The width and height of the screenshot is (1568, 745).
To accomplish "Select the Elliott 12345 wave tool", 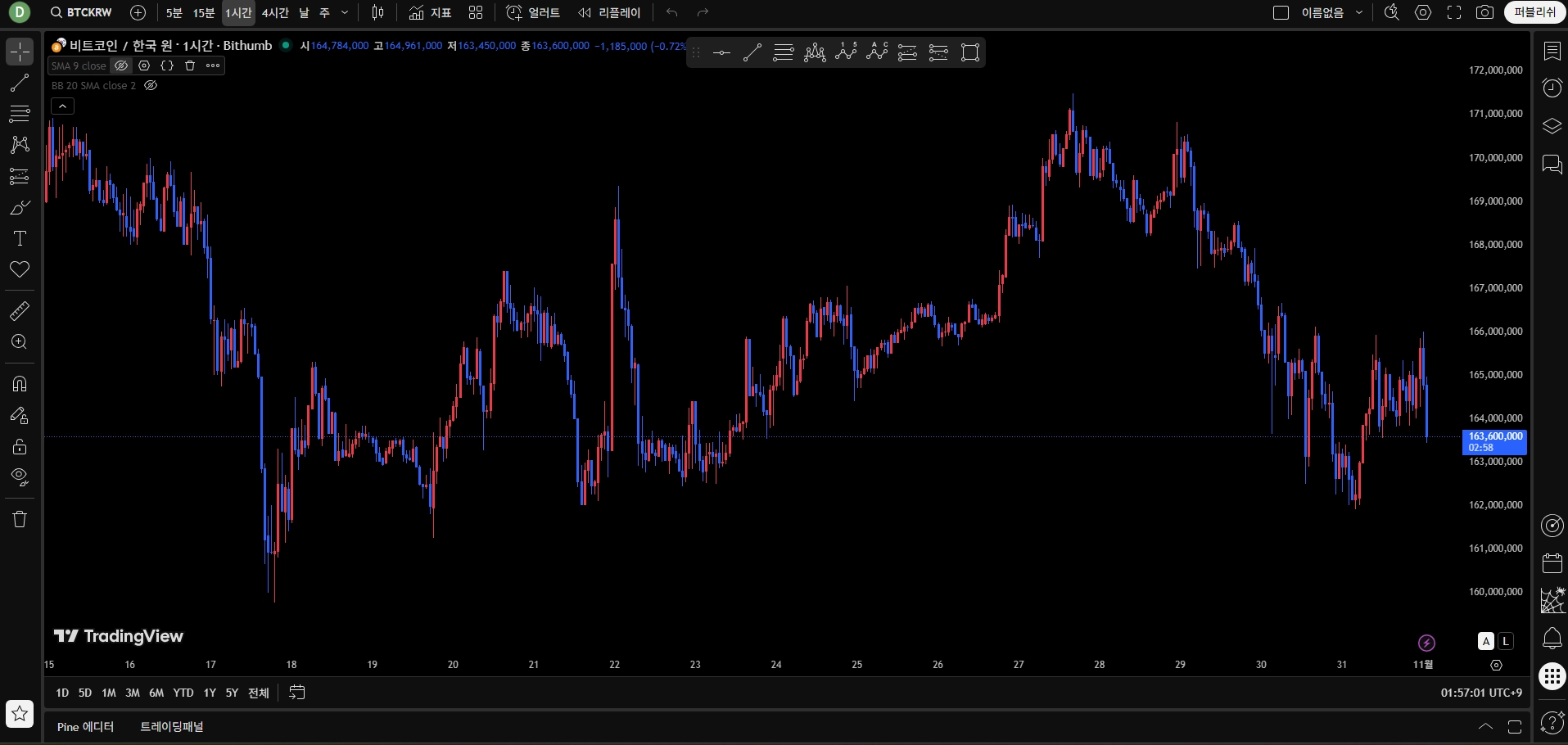I will (846, 53).
